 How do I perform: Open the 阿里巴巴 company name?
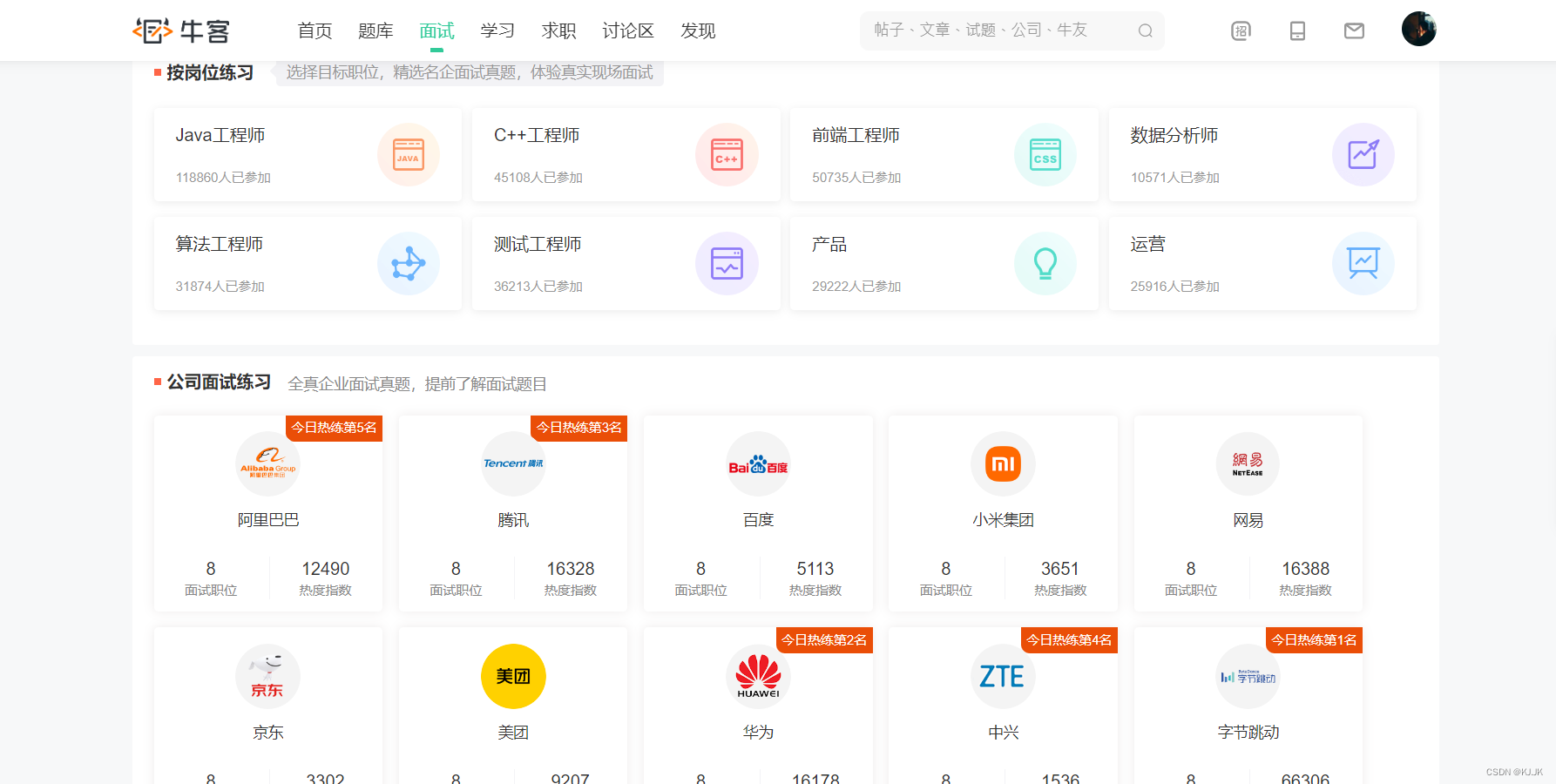tap(268, 520)
